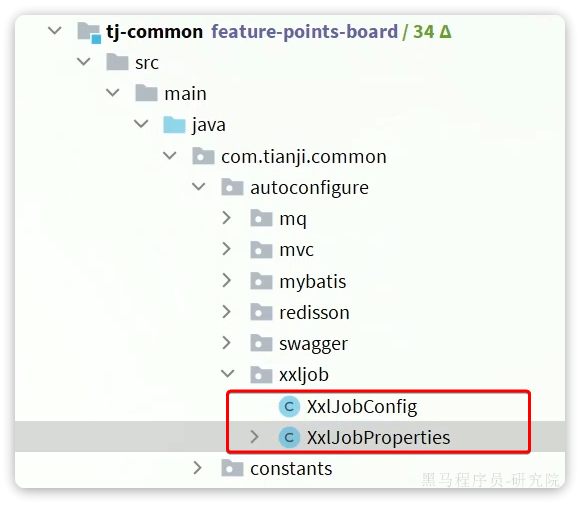The image size is (580, 505).
Task: Expand the mq package
Action: click(227, 218)
